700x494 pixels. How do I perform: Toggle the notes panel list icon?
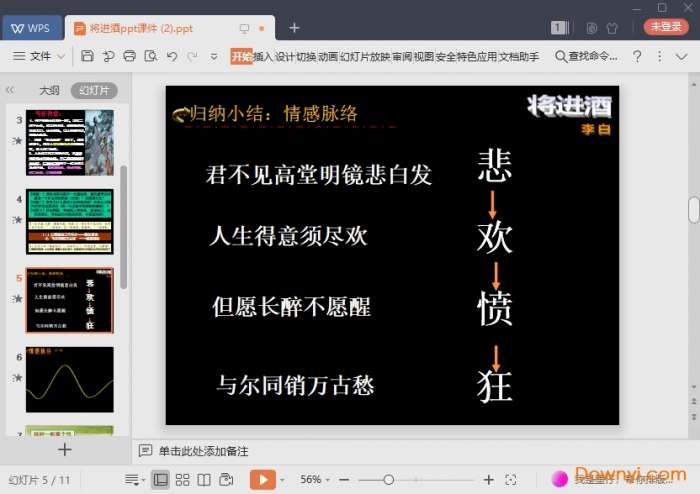pos(134,480)
